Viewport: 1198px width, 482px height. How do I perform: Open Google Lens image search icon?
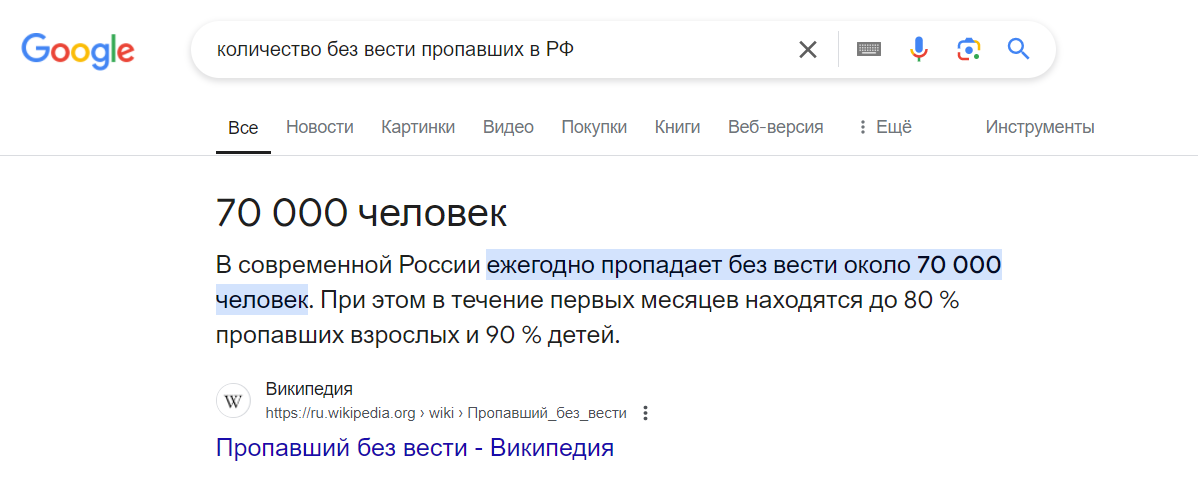[x=968, y=50]
